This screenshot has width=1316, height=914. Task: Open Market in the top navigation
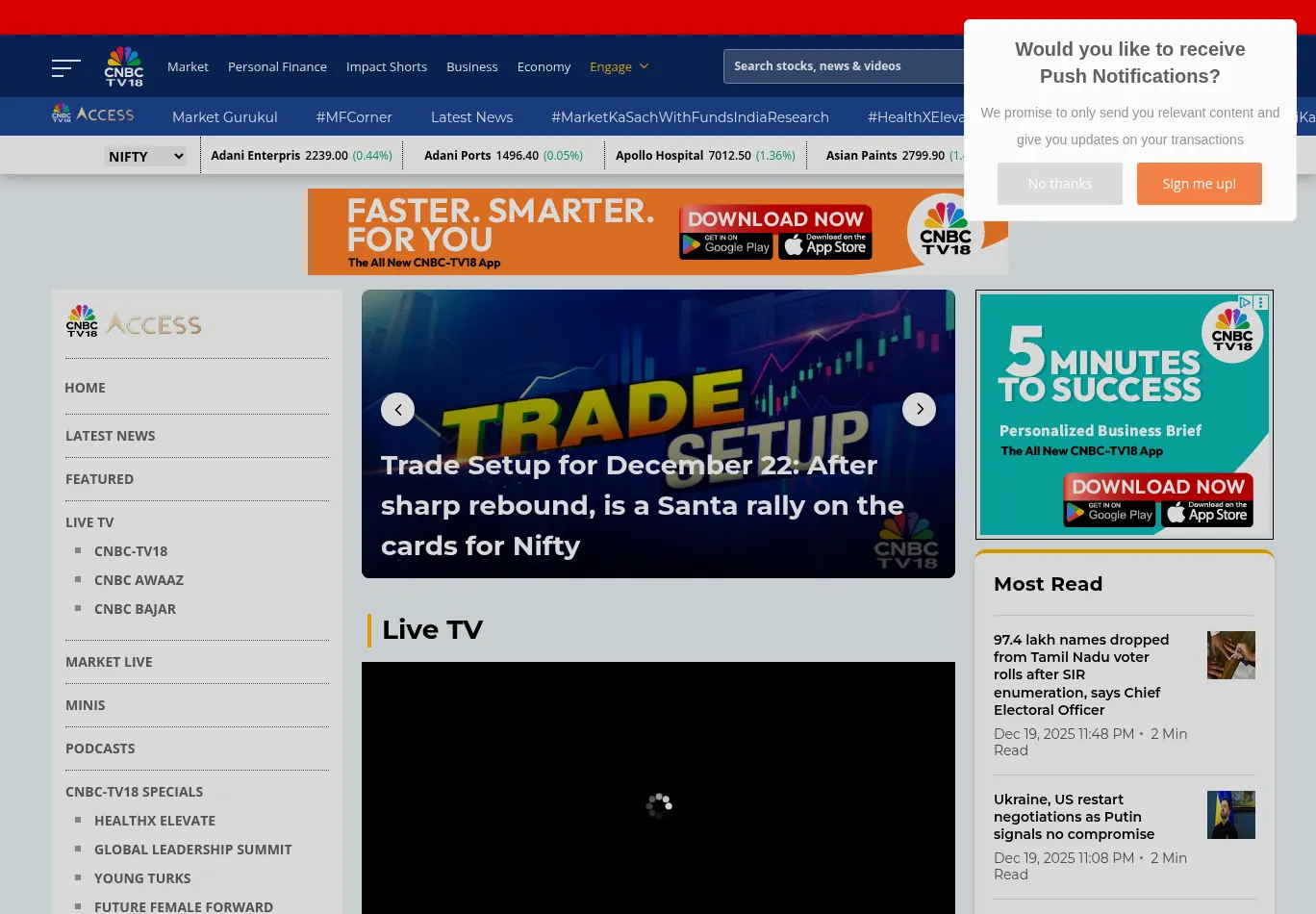click(188, 66)
